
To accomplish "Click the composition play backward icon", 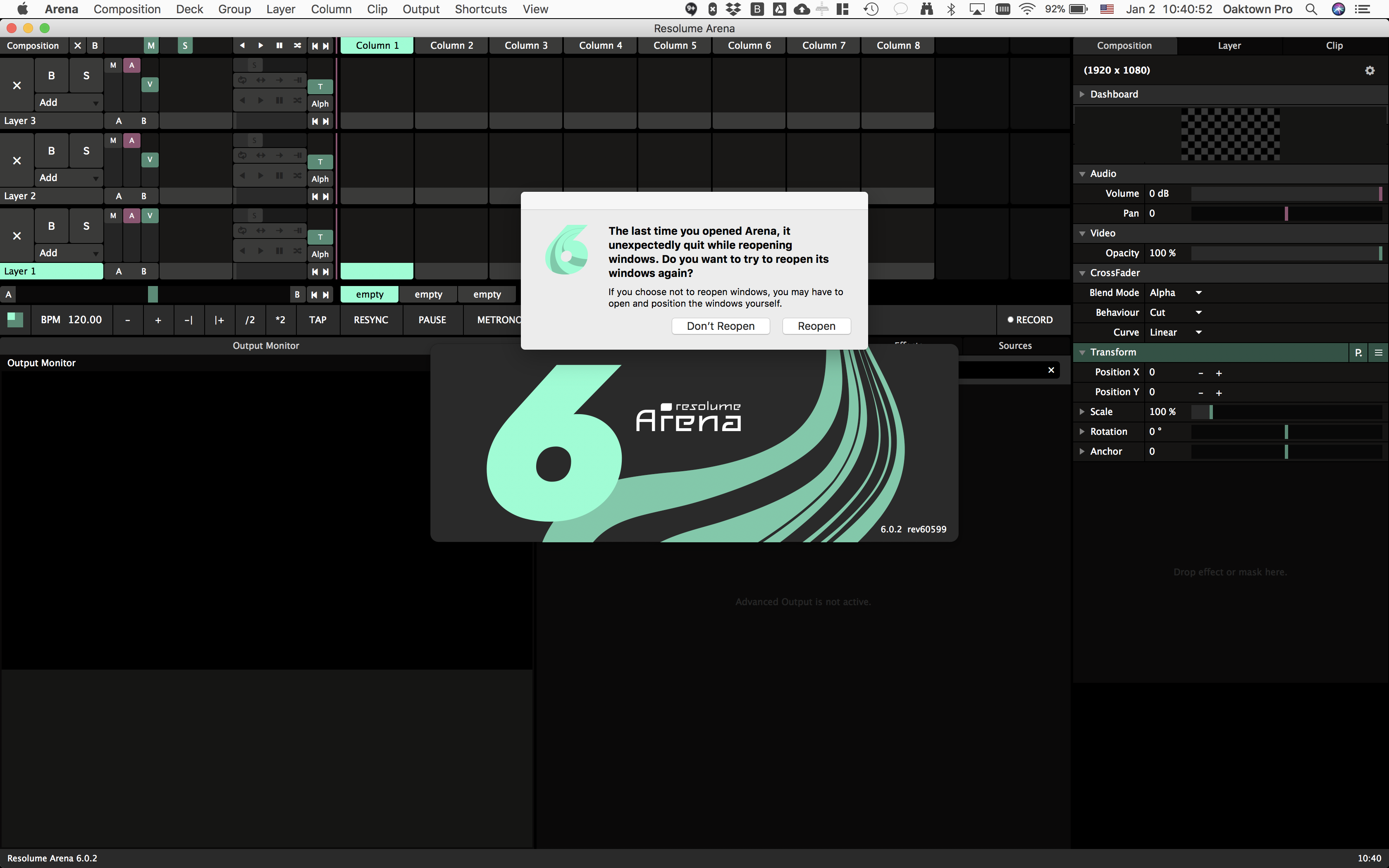I will tap(242, 45).
